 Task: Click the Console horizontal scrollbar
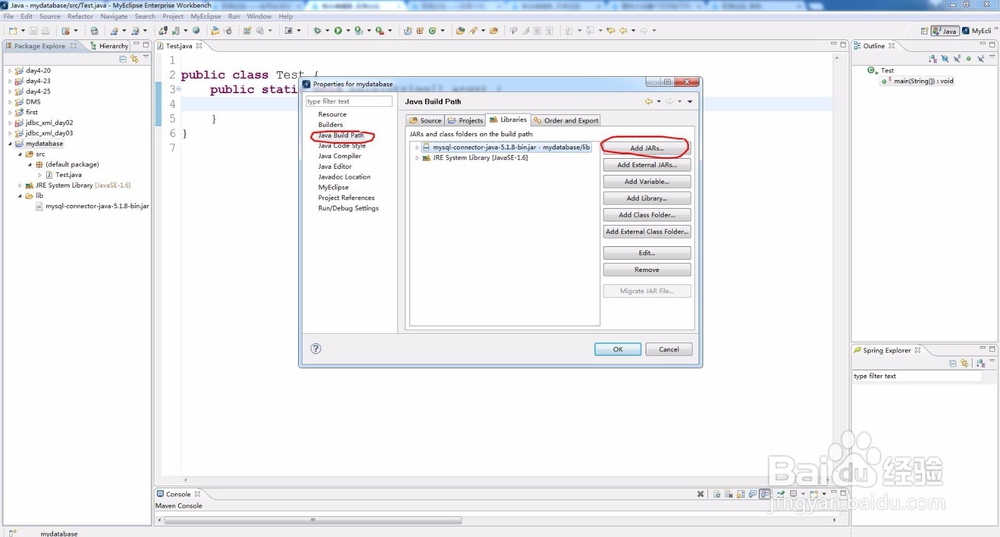point(312,520)
